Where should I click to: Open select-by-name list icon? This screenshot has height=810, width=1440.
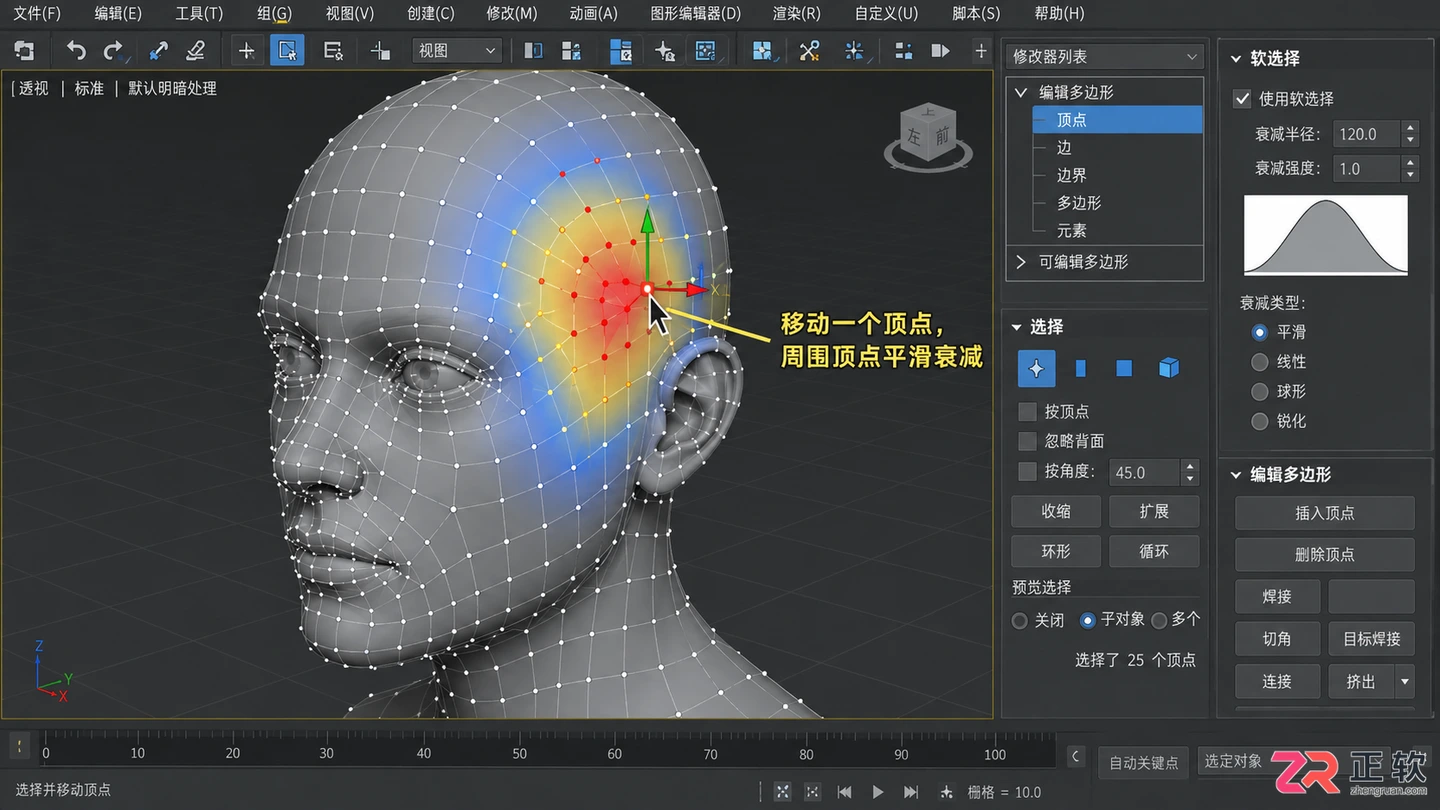[333, 50]
